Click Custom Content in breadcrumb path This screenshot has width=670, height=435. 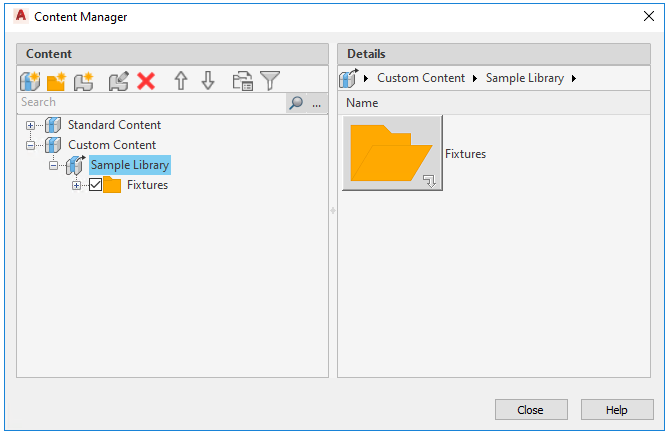[x=421, y=78]
